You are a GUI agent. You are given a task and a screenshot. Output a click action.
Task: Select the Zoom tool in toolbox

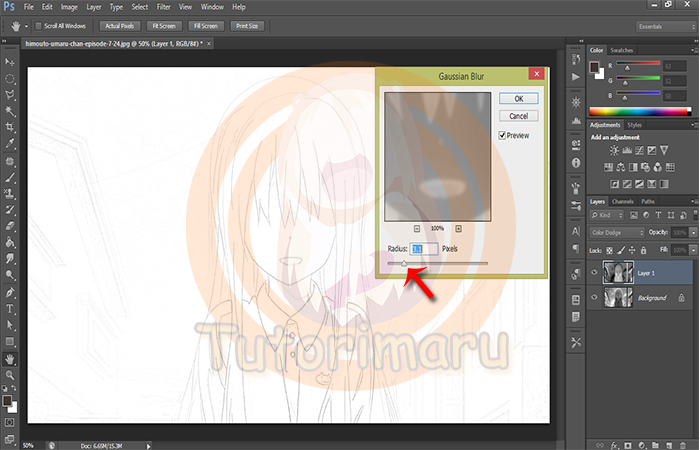click(9, 375)
